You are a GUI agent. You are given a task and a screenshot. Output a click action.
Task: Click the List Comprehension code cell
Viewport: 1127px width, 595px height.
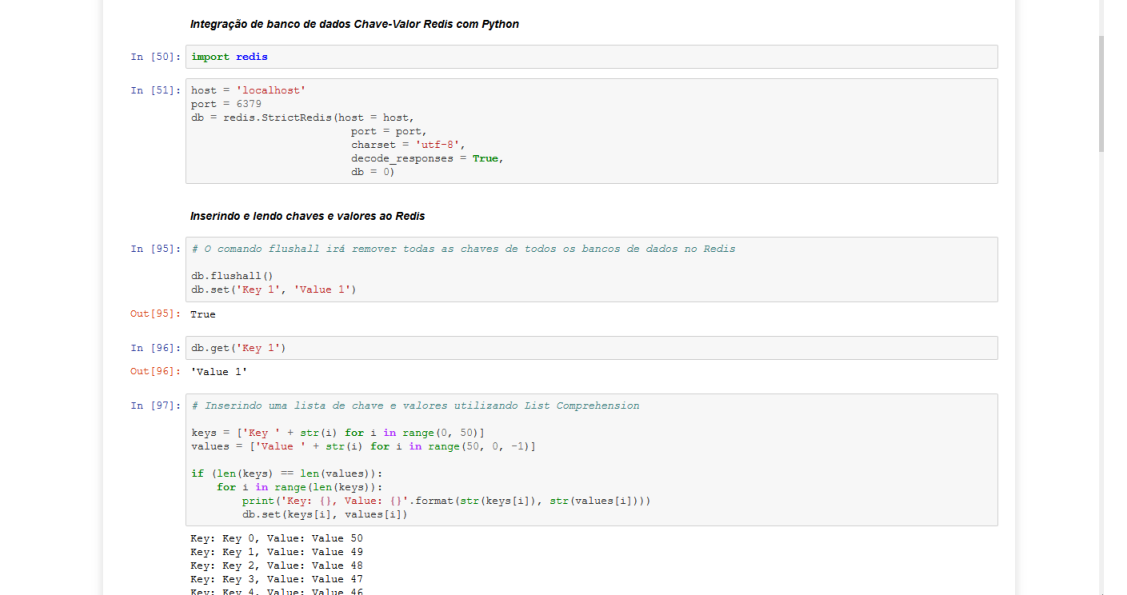[592, 460]
